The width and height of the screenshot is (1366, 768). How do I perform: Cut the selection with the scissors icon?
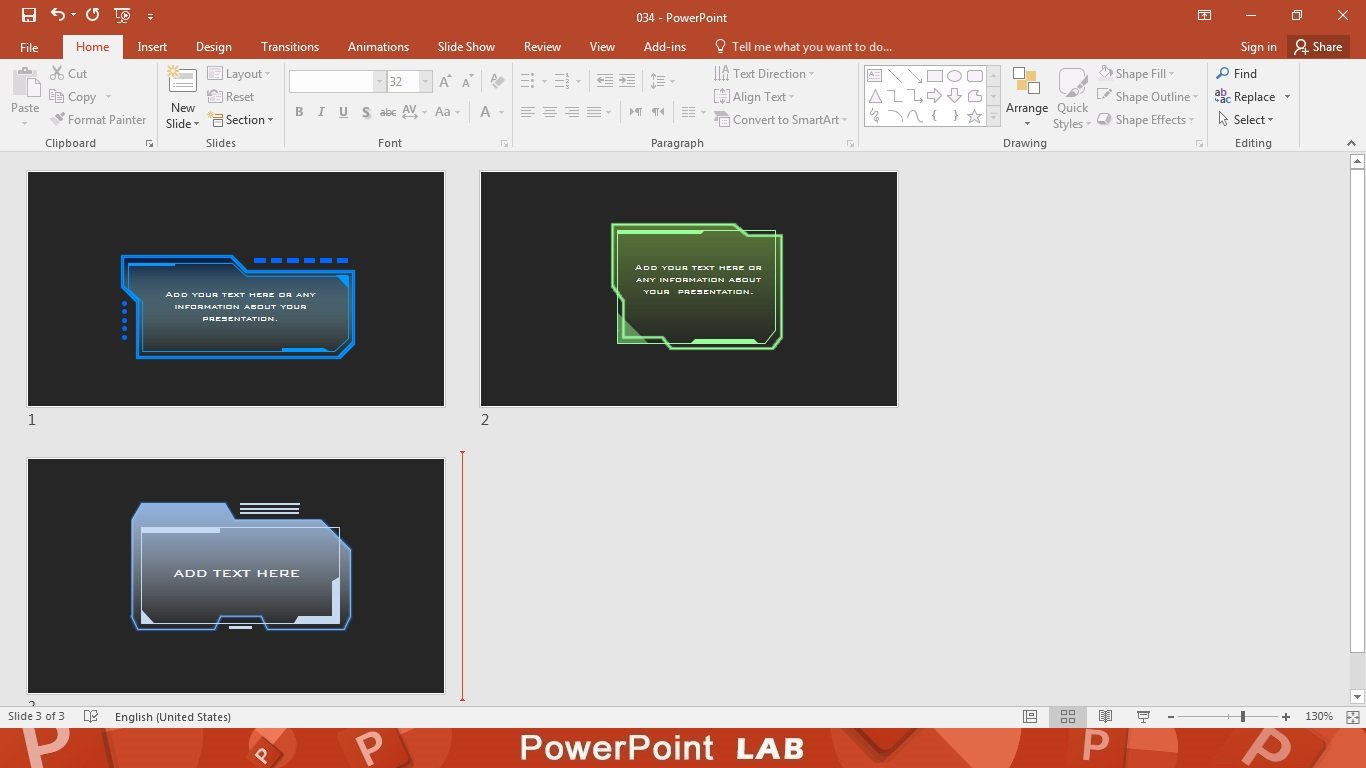click(68, 74)
